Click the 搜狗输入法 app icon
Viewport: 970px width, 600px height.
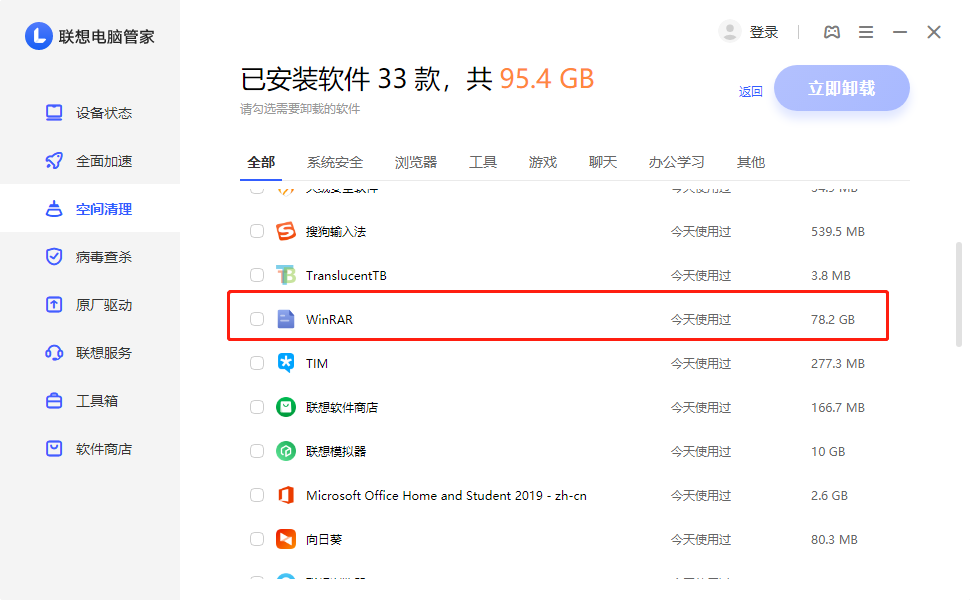[286, 231]
